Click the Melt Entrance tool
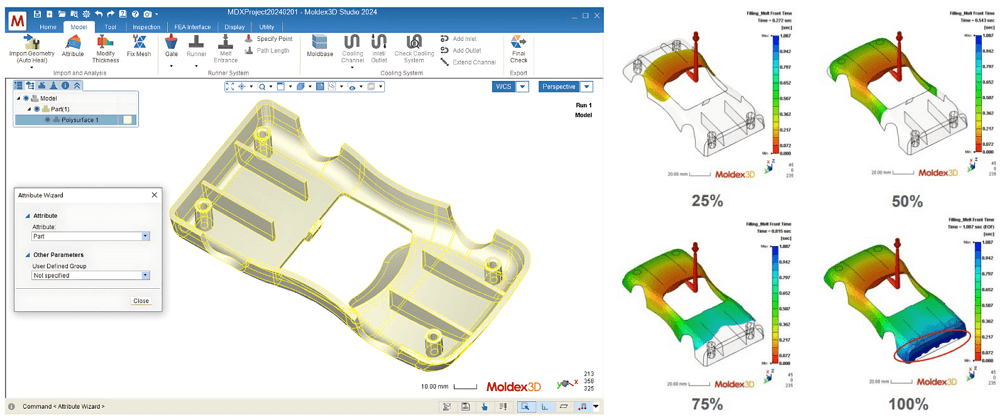The height and width of the screenshot is (420, 1000). pos(225,48)
